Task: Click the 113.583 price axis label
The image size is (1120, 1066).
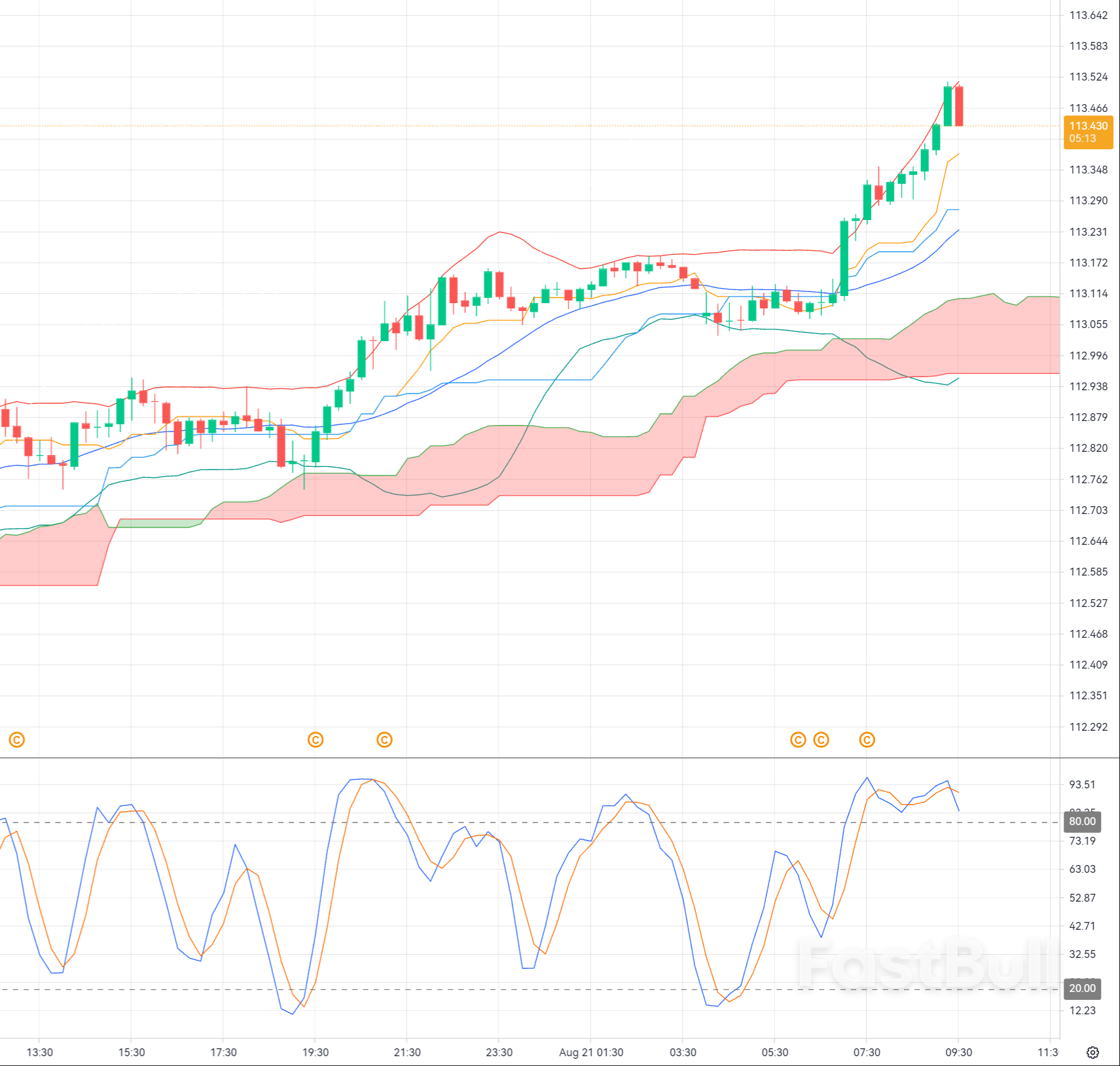Action: 1089,46
